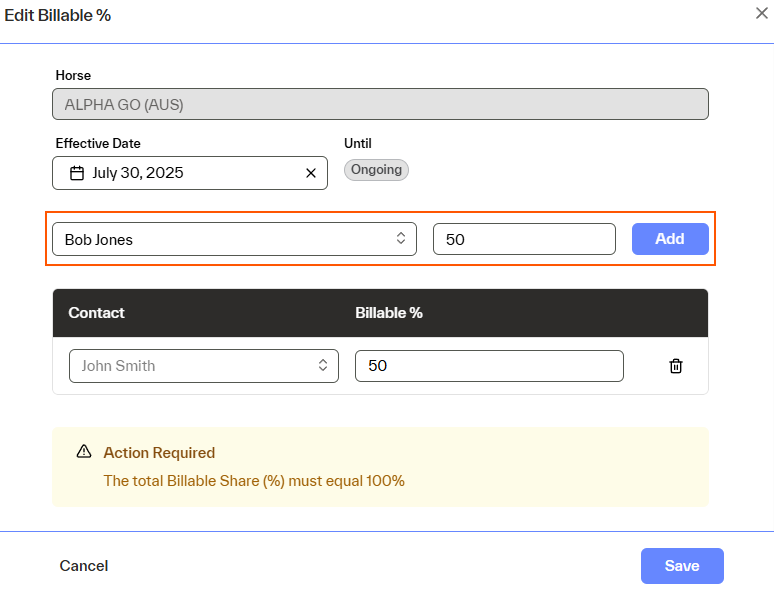Click the Bob Jones selector arrows icon

400,239
